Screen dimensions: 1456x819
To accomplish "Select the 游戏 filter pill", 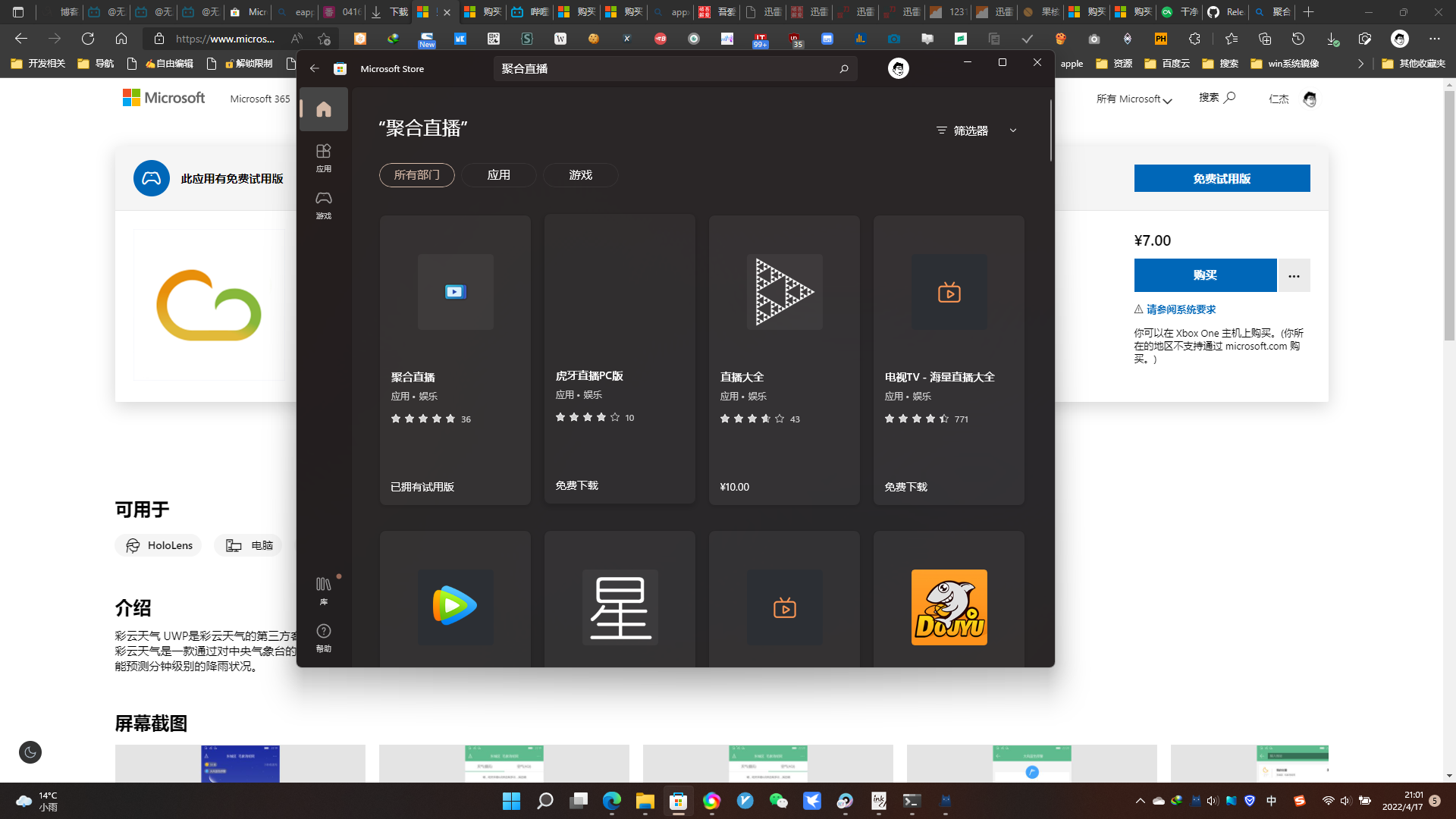I will tap(580, 175).
